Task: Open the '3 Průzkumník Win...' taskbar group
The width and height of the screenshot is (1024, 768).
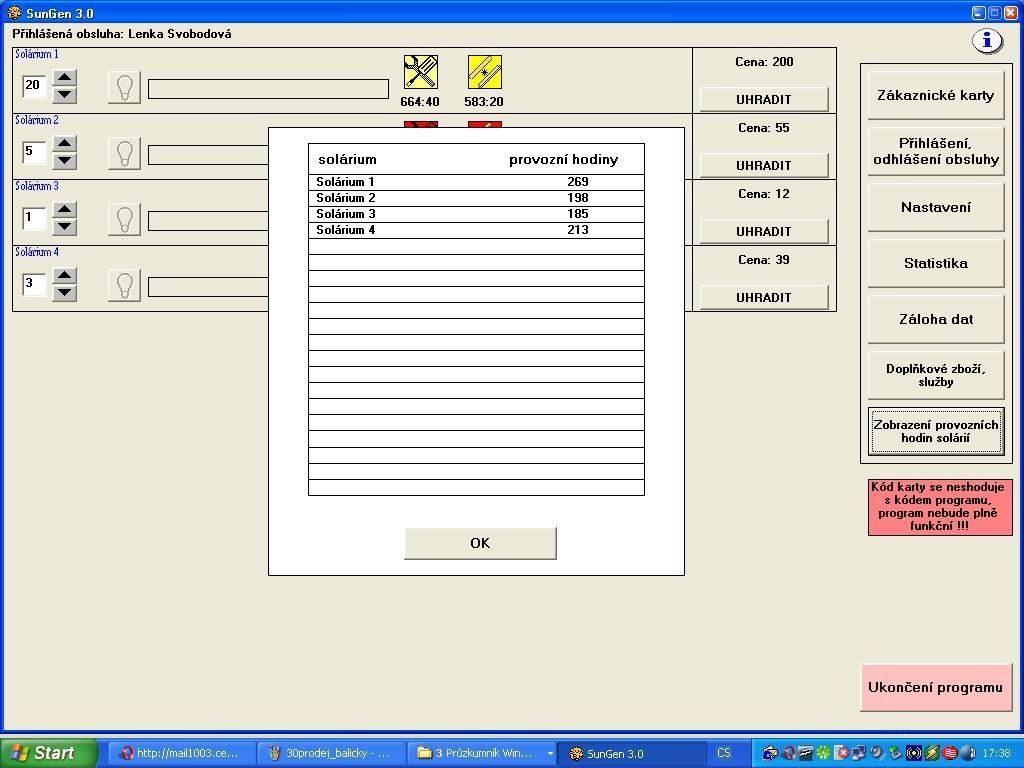Action: pos(482,753)
